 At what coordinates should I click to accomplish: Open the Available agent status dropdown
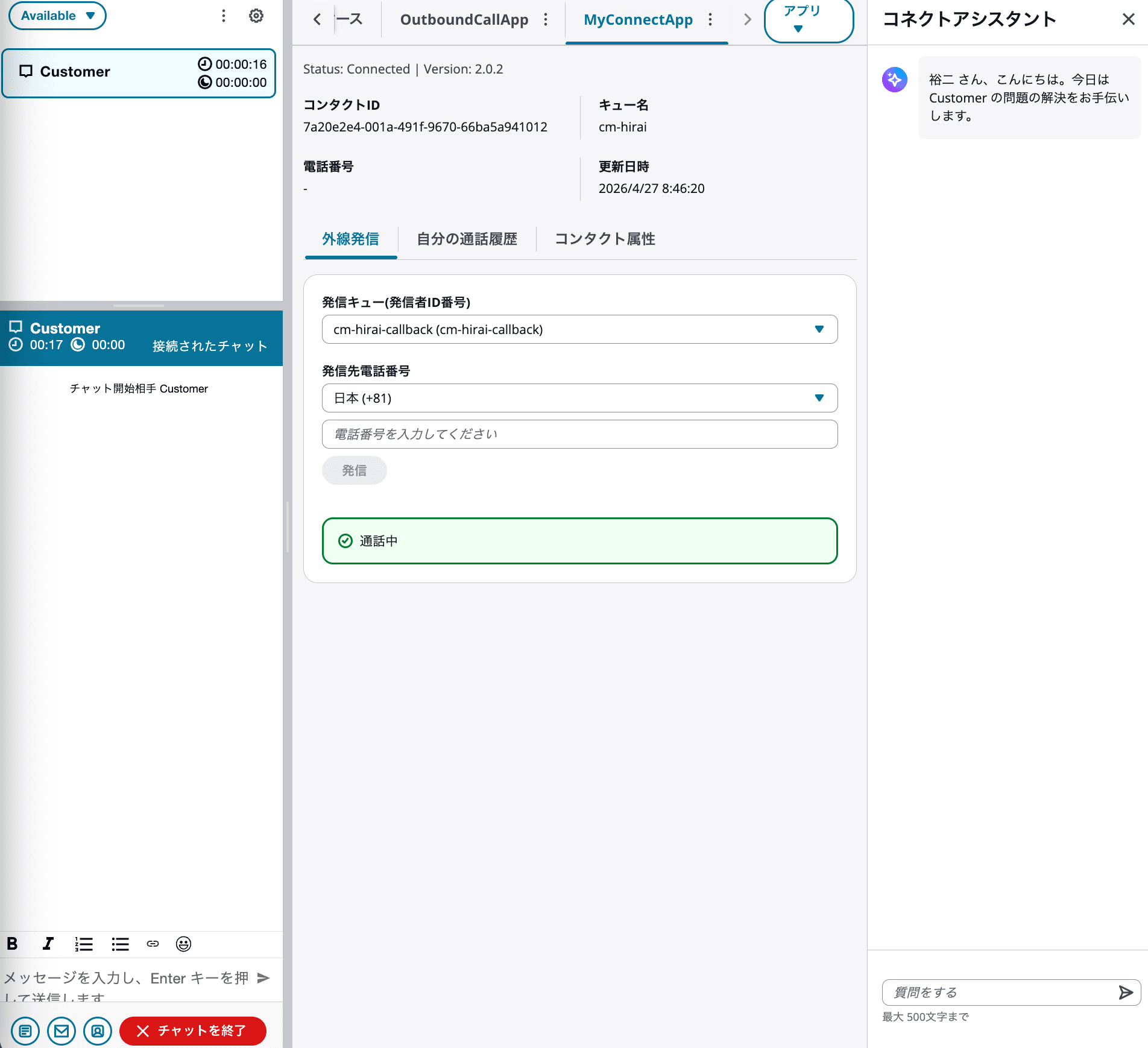tap(57, 16)
